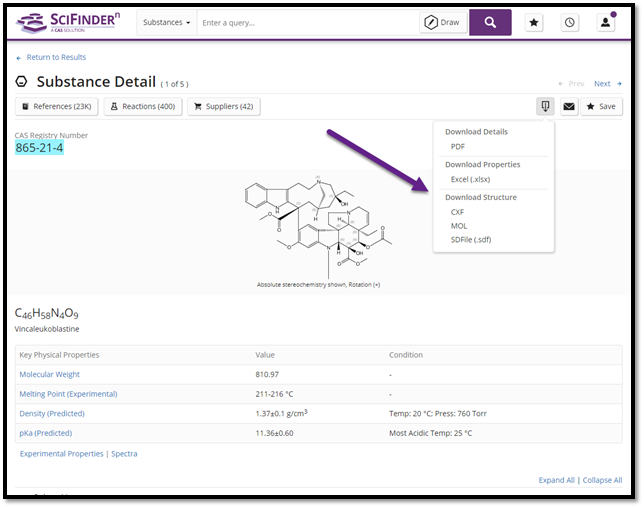Download properties as Excel (.xlsx)

point(470,179)
